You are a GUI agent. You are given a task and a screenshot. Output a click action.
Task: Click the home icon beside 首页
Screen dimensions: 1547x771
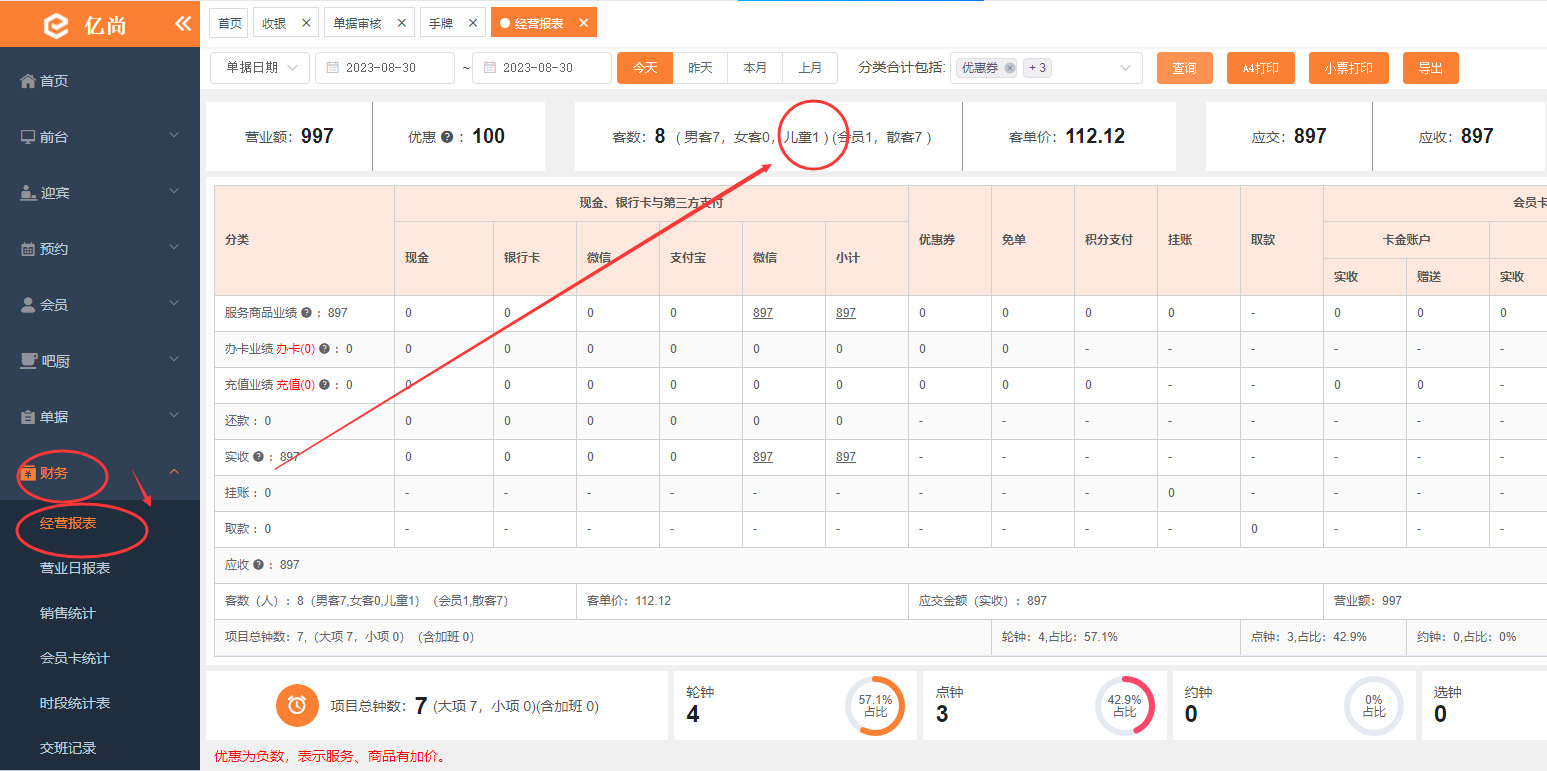coord(28,81)
